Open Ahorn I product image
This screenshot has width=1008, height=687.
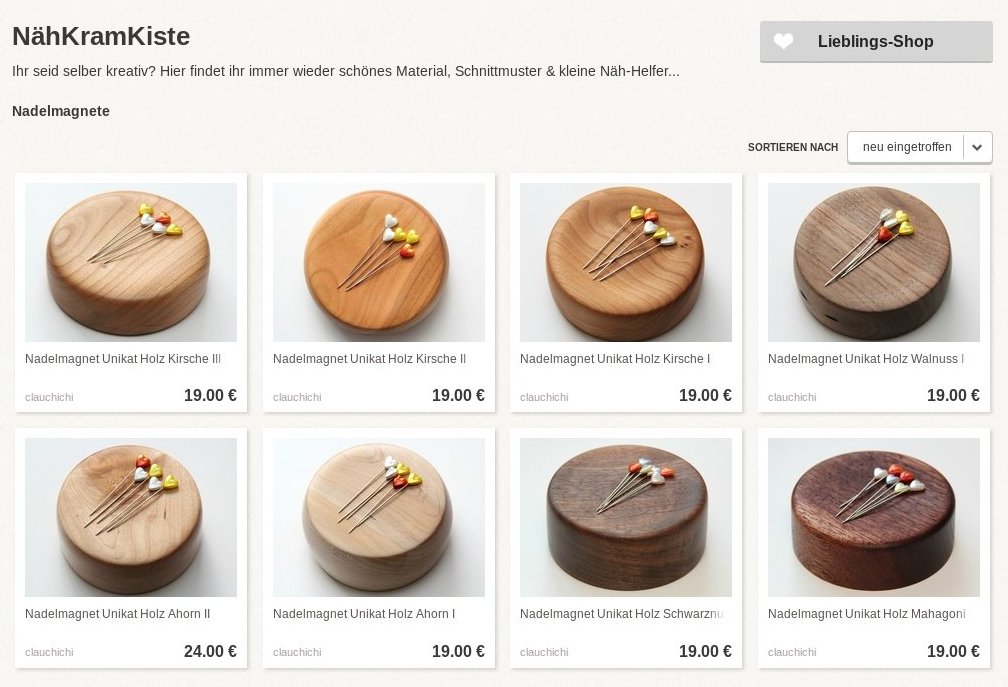(x=379, y=517)
